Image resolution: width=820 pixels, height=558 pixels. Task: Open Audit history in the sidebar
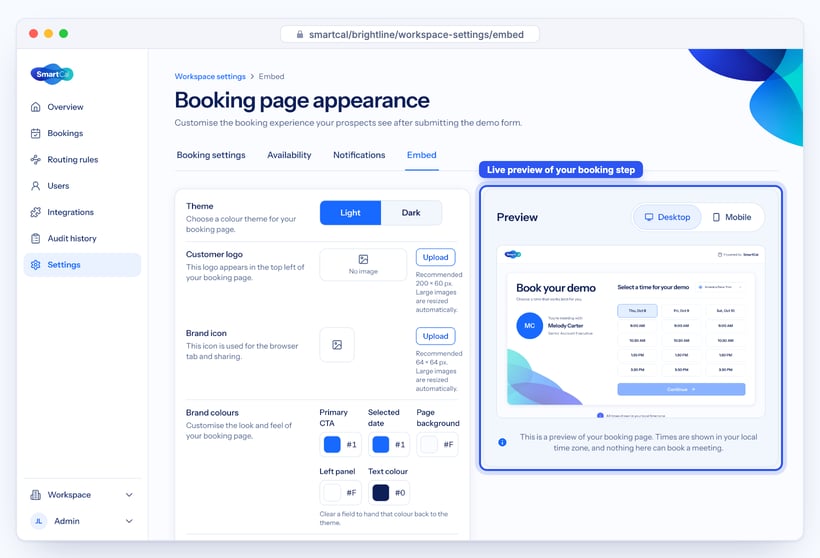pyautogui.click(x=82, y=238)
